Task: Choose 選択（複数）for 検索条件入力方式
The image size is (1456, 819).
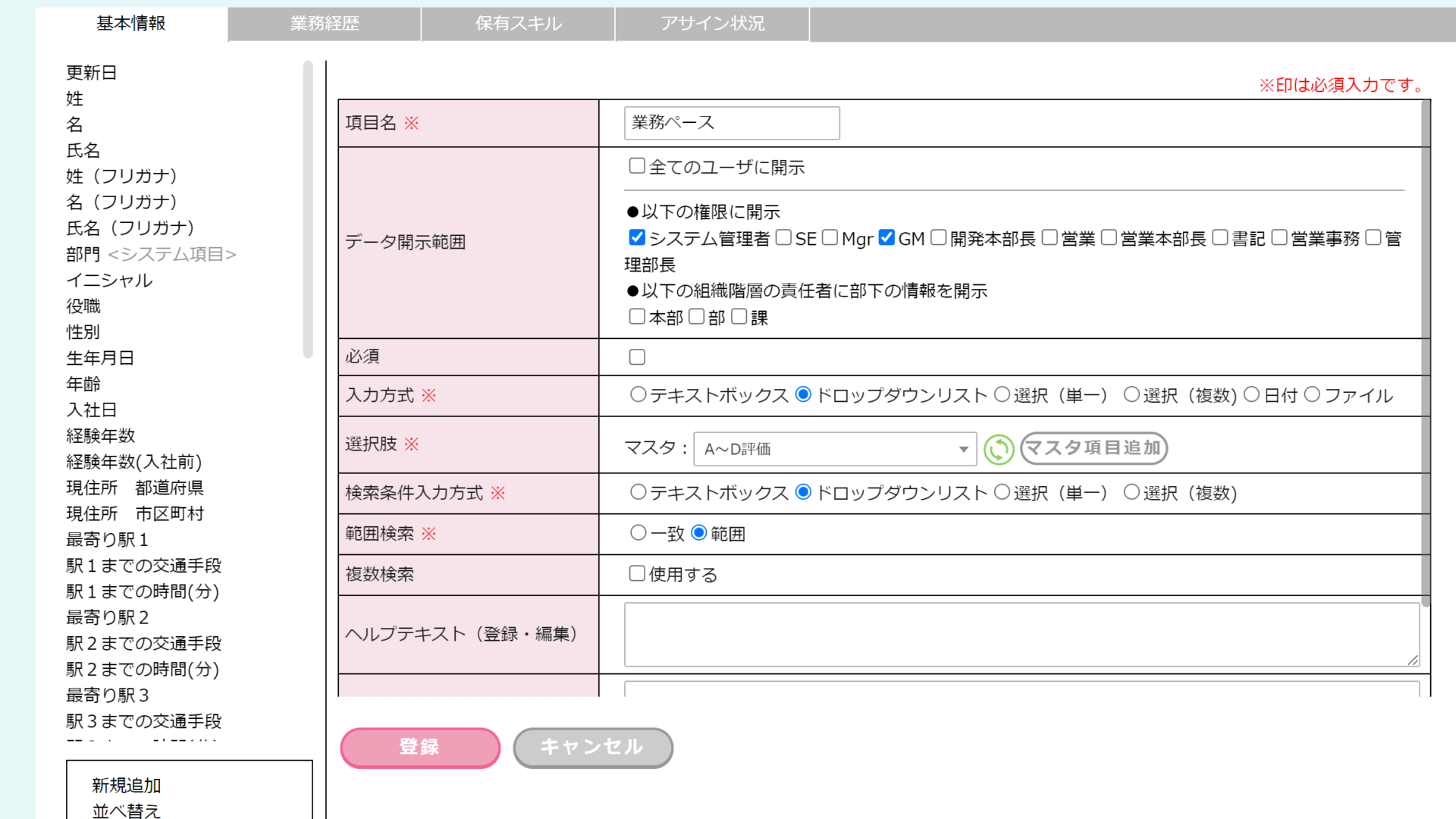Action: point(1131,493)
